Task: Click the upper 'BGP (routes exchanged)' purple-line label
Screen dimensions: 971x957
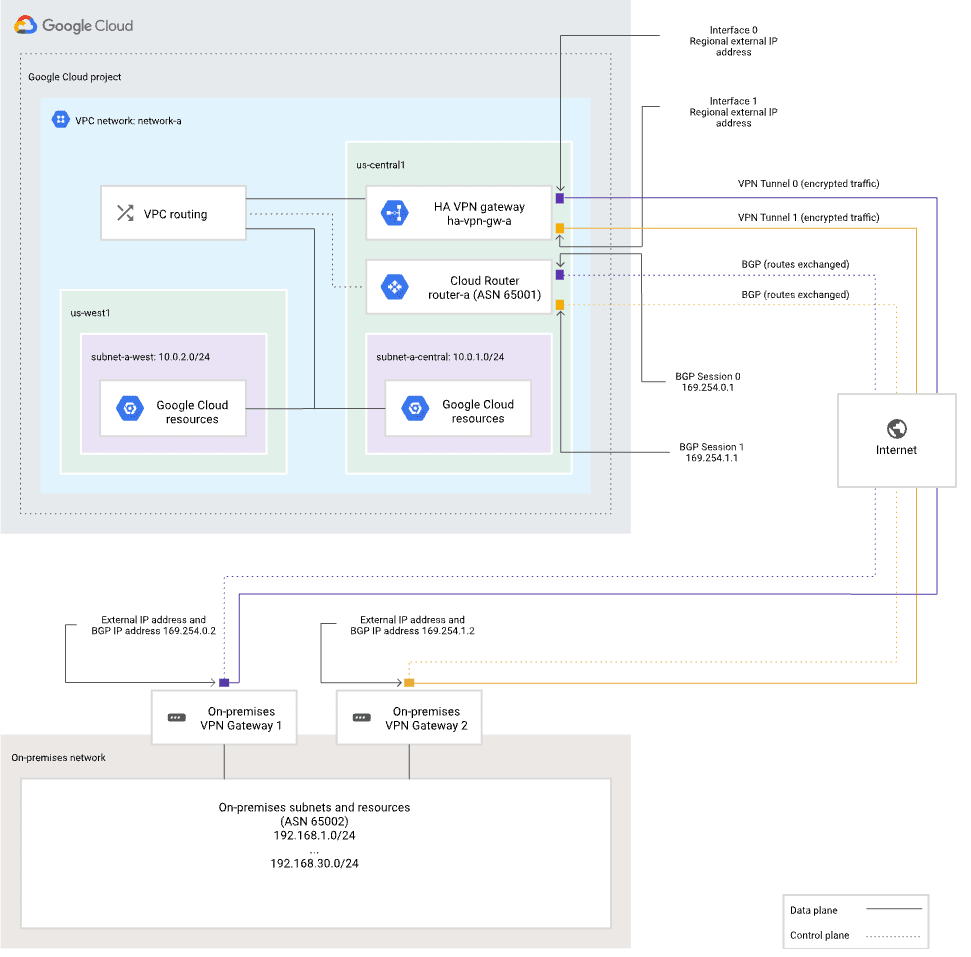Action: 795,264
